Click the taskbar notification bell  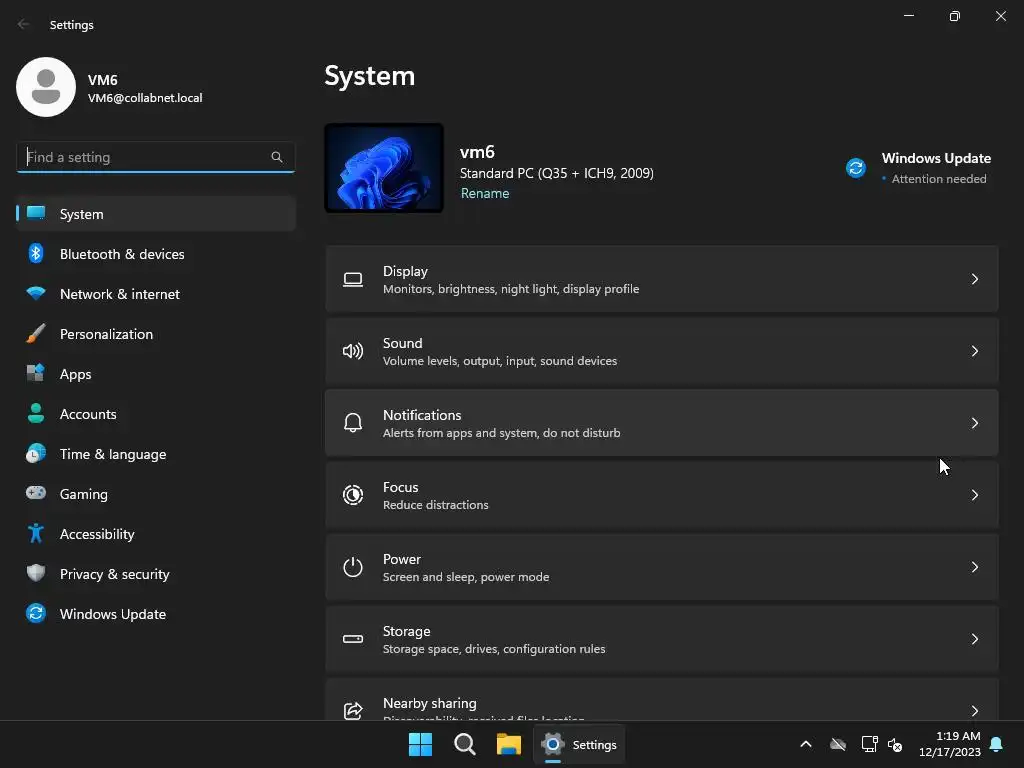(997, 744)
